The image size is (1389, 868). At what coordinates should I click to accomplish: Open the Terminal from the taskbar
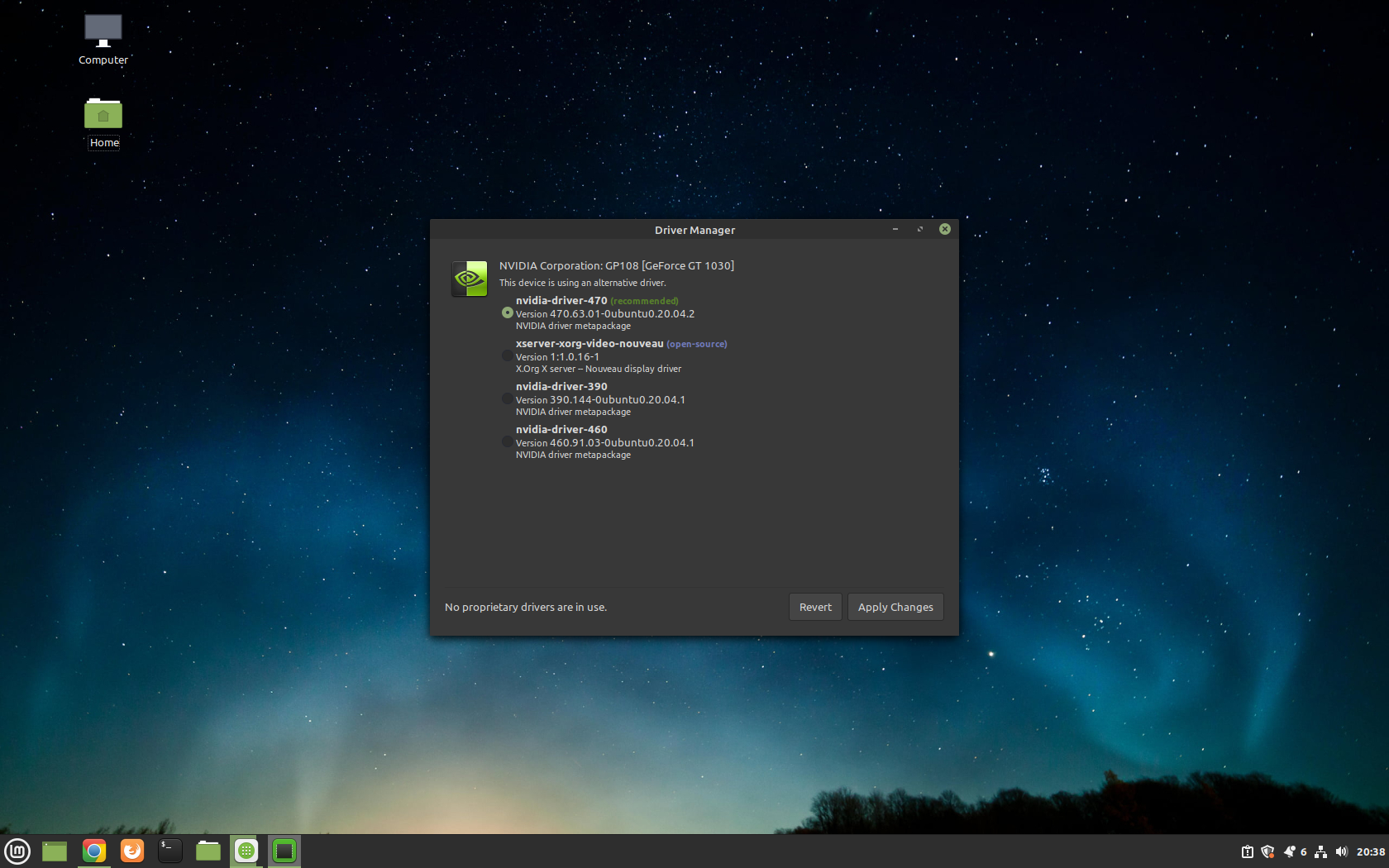pos(169,851)
